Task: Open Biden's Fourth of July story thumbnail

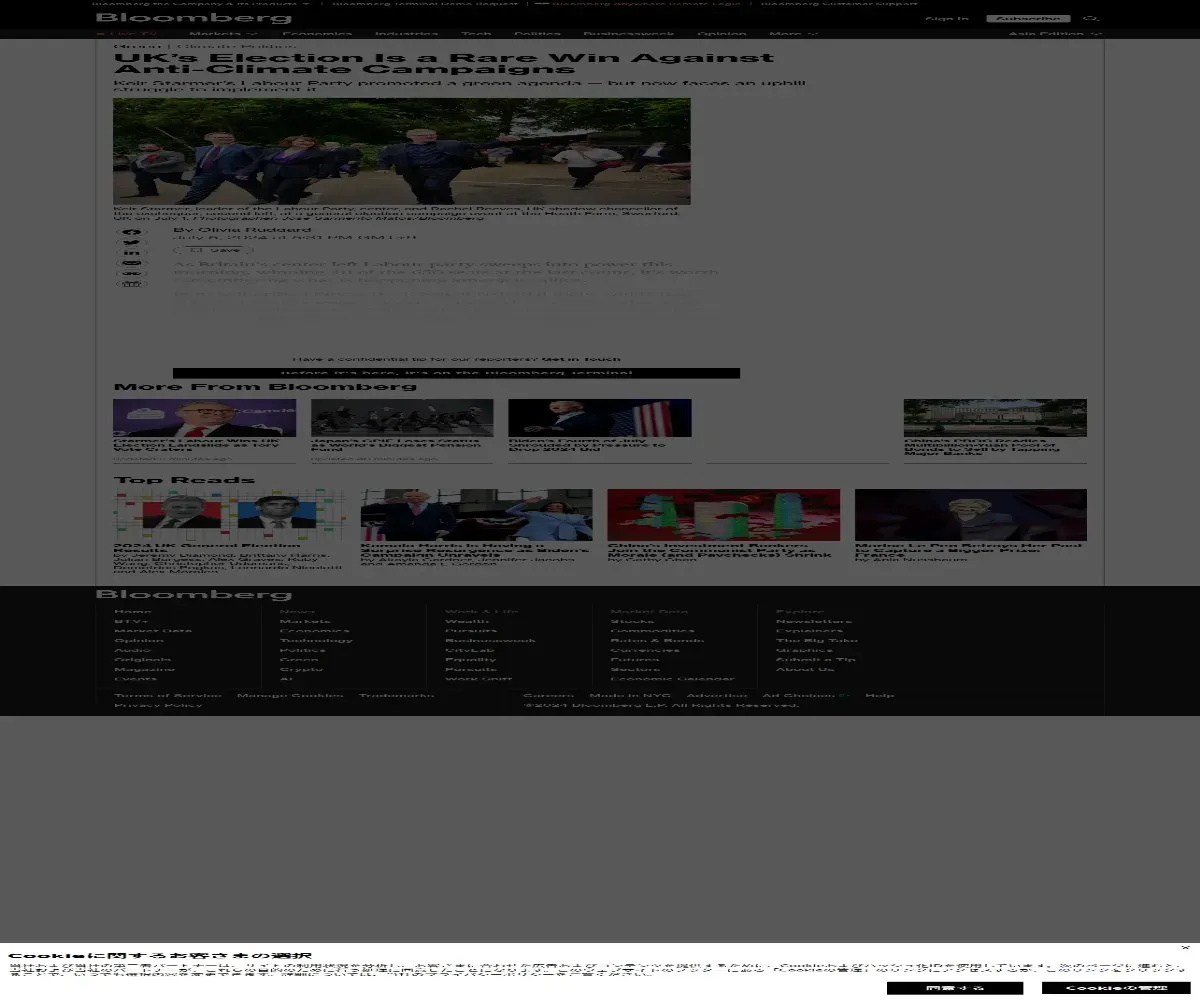Action: point(599,418)
